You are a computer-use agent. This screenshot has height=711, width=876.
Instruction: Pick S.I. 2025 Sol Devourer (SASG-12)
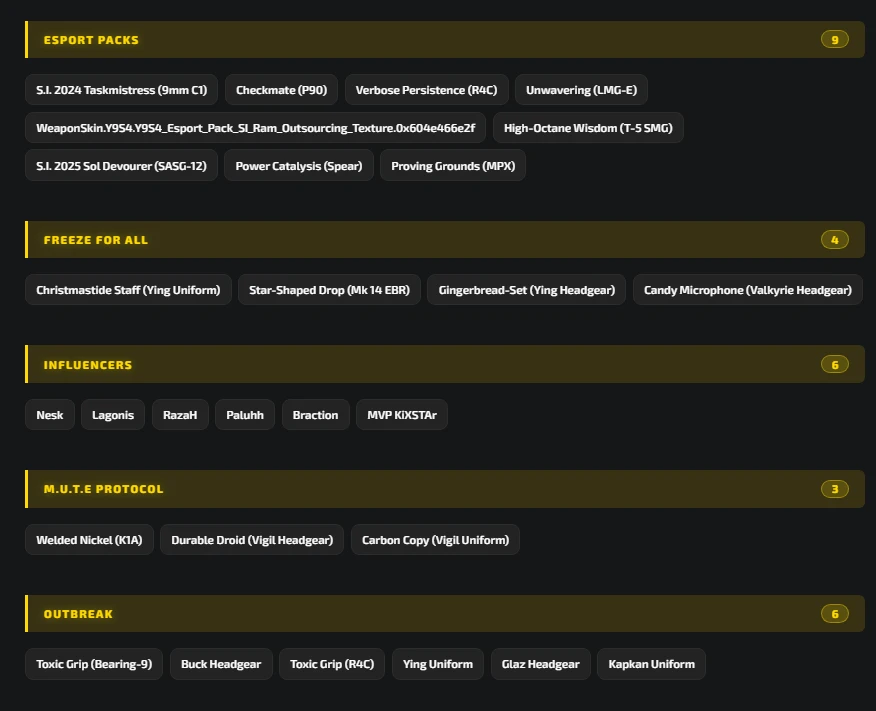point(121,166)
